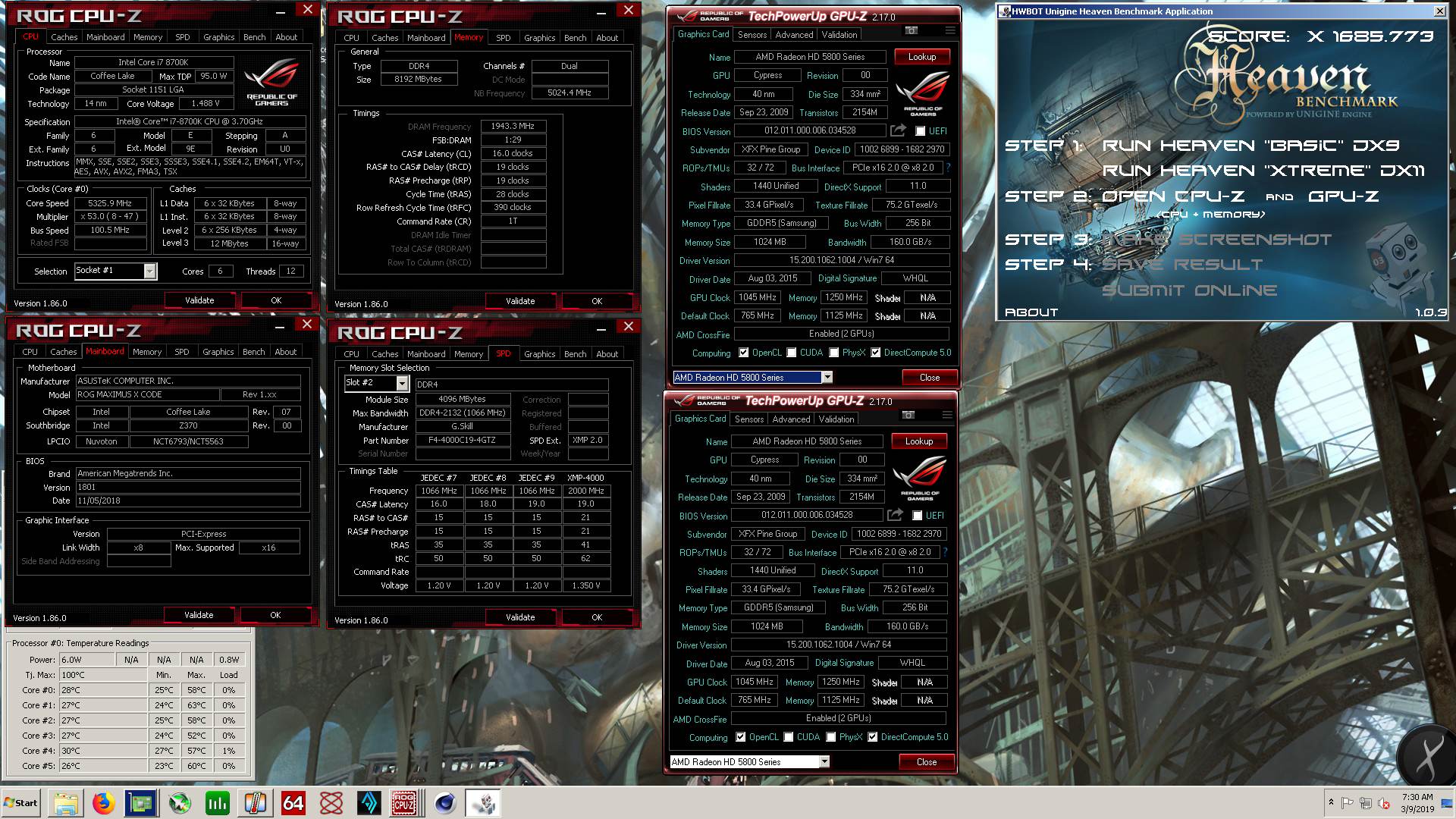The image size is (1456, 819).
Task: Select Caches tab in CPU-Z Memory window
Action: 384,38
